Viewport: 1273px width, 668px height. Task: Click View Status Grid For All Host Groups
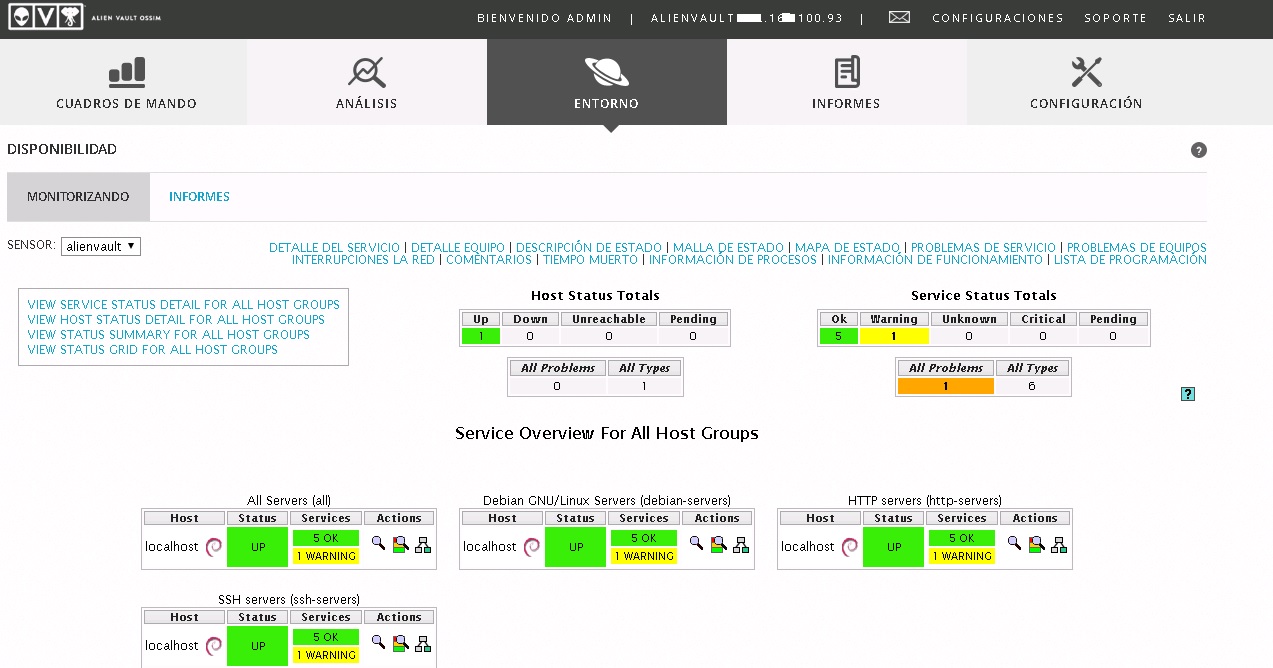(x=152, y=350)
